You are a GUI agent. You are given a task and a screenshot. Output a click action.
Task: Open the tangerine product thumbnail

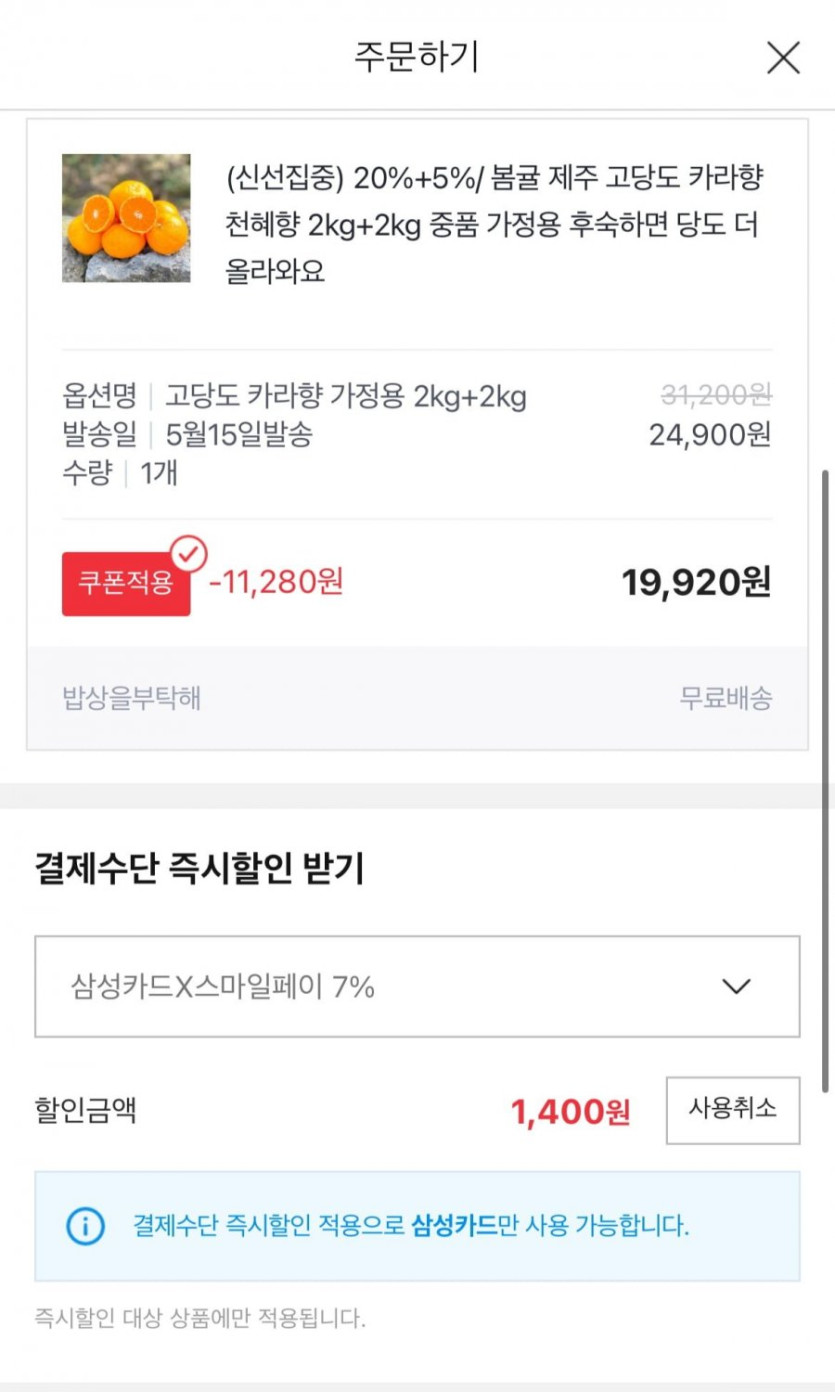point(126,218)
